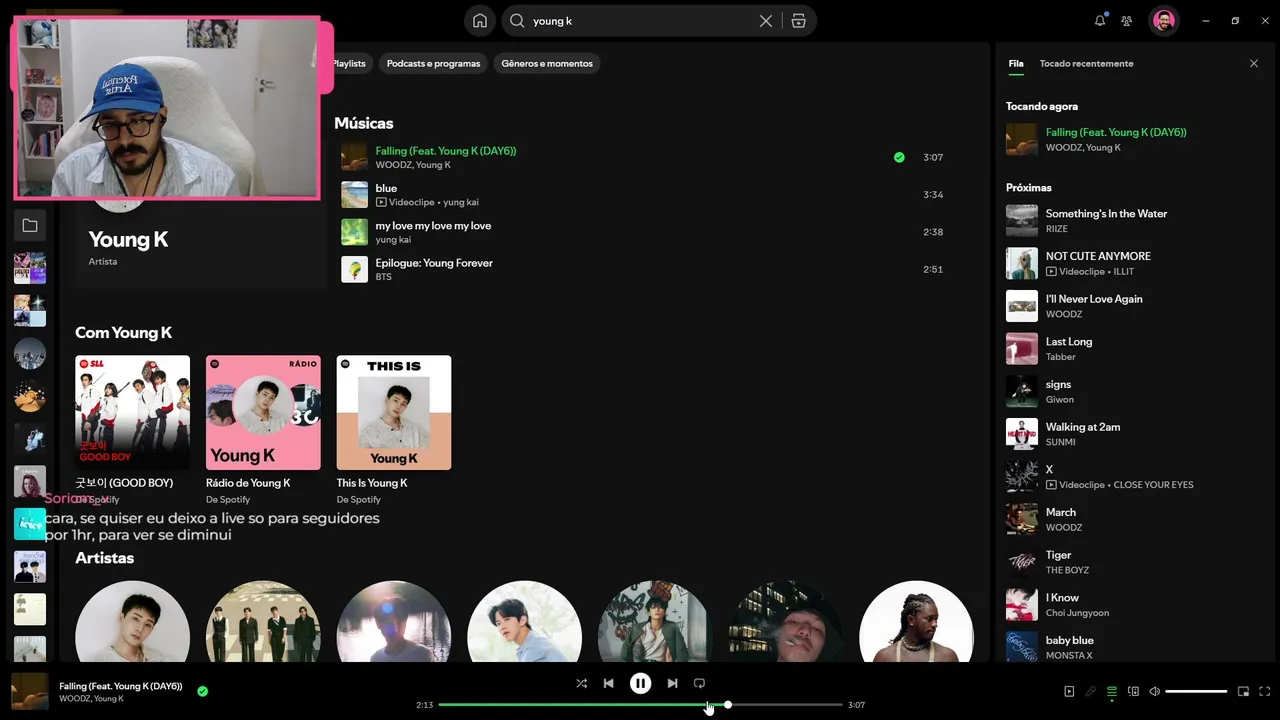
Task: Open the notifications bell icon
Action: tap(1100, 20)
